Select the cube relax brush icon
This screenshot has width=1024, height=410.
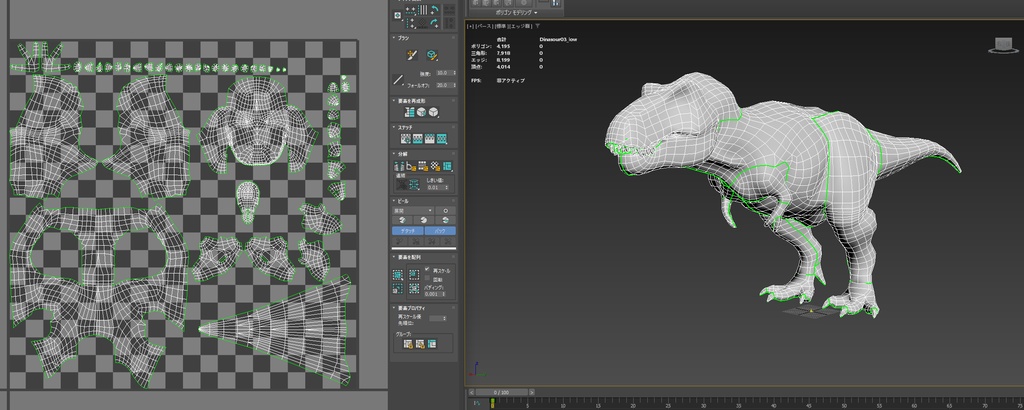click(432, 55)
